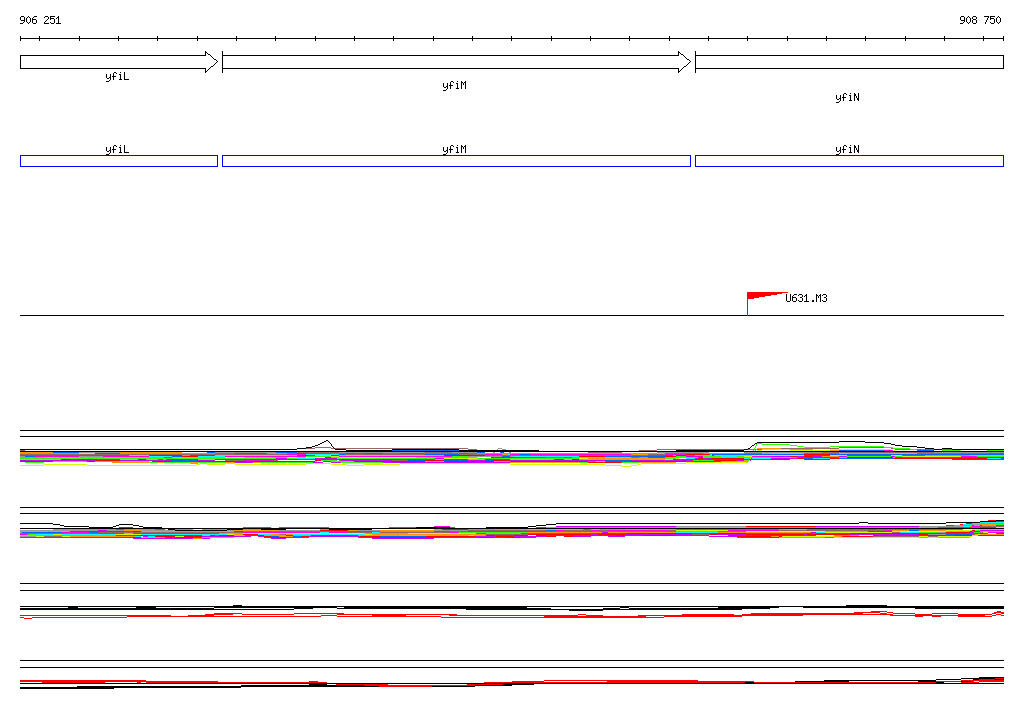Click the end coordinate 908 750
This screenshot has height=714, width=1024.
[980, 20]
